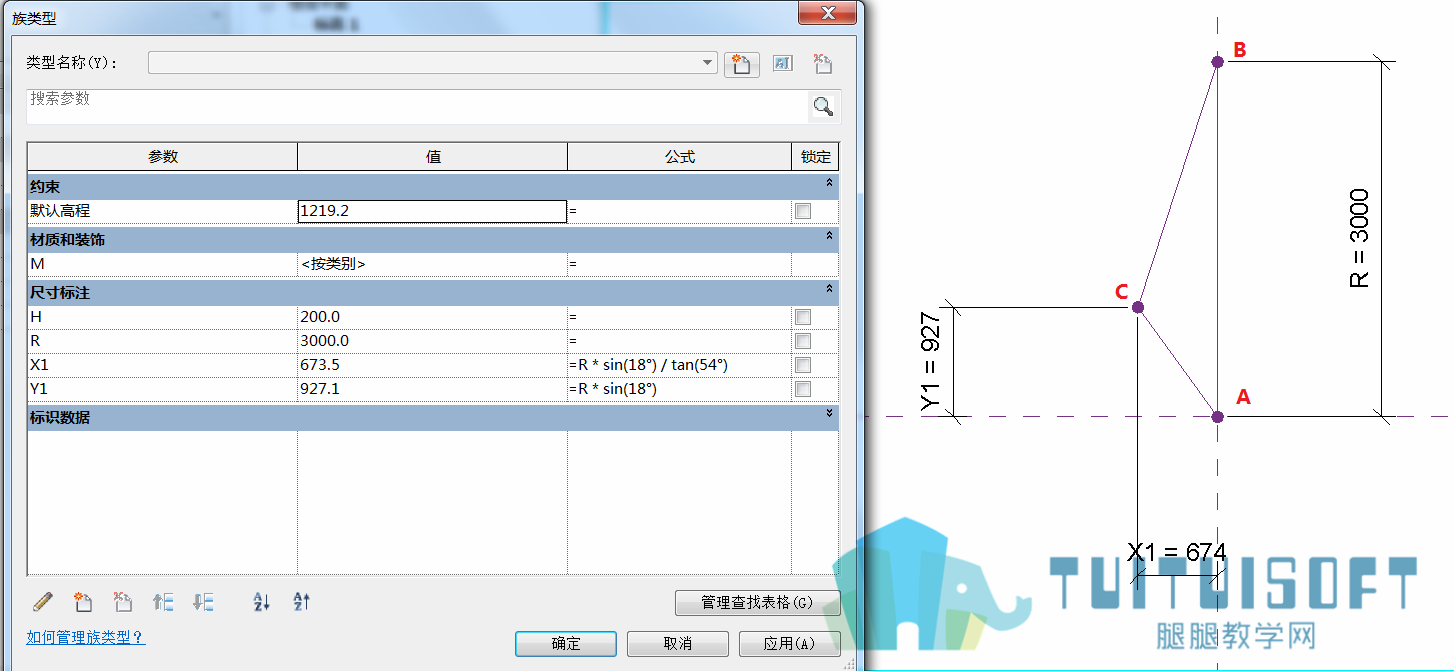Toggle the lock checkbox for R

802,341
